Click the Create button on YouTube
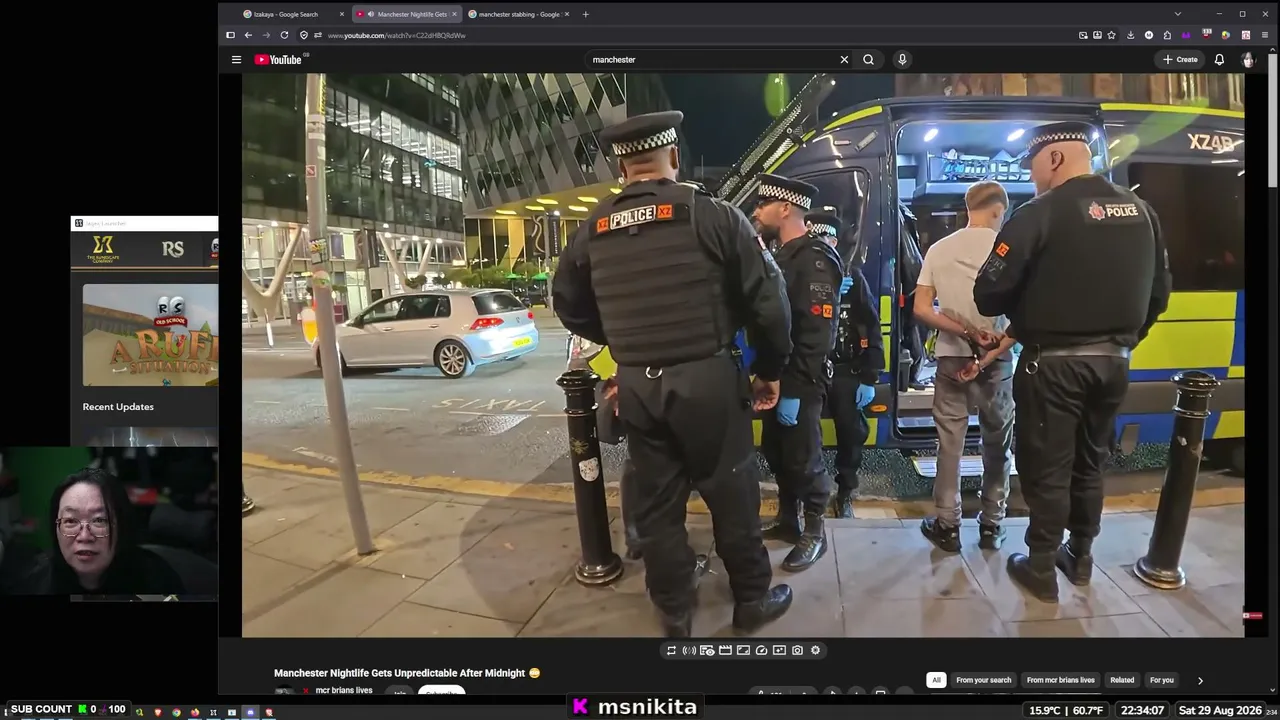Image resolution: width=1280 pixels, height=720 pixels. (x=1180, y=59)
